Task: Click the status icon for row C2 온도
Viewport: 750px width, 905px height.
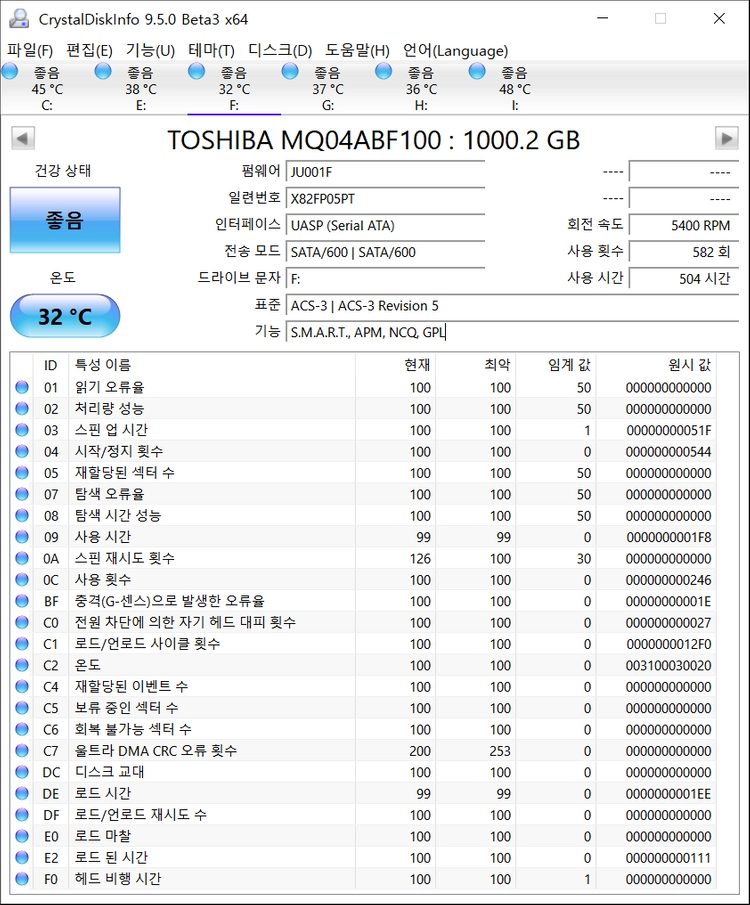Action: 22,665
